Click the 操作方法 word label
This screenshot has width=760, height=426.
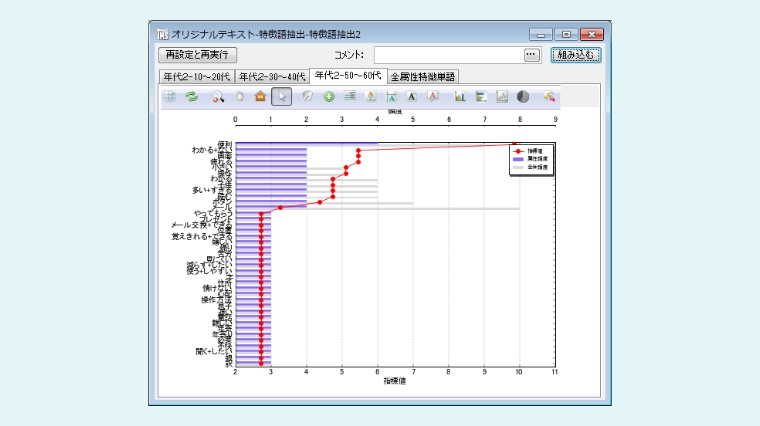pyautogui.click(x=216, y=300)
